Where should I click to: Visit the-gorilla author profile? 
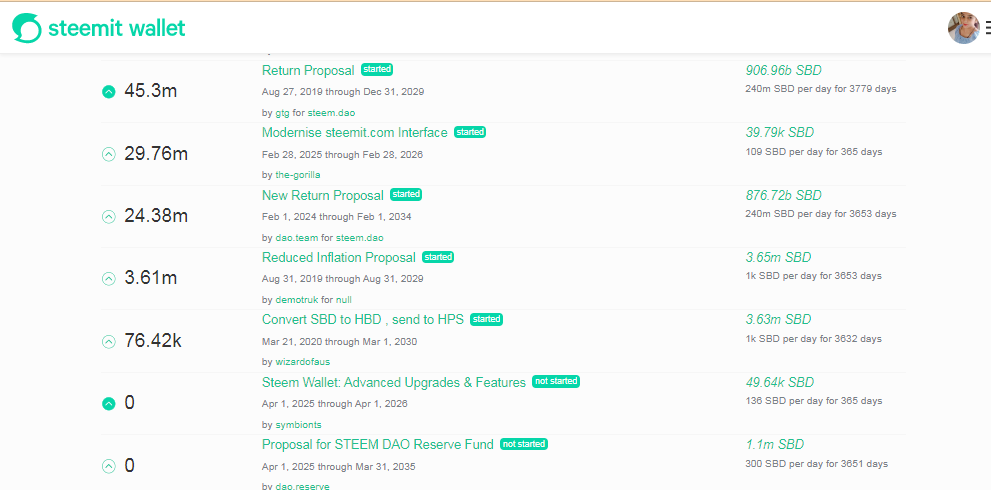coord(298,175)
